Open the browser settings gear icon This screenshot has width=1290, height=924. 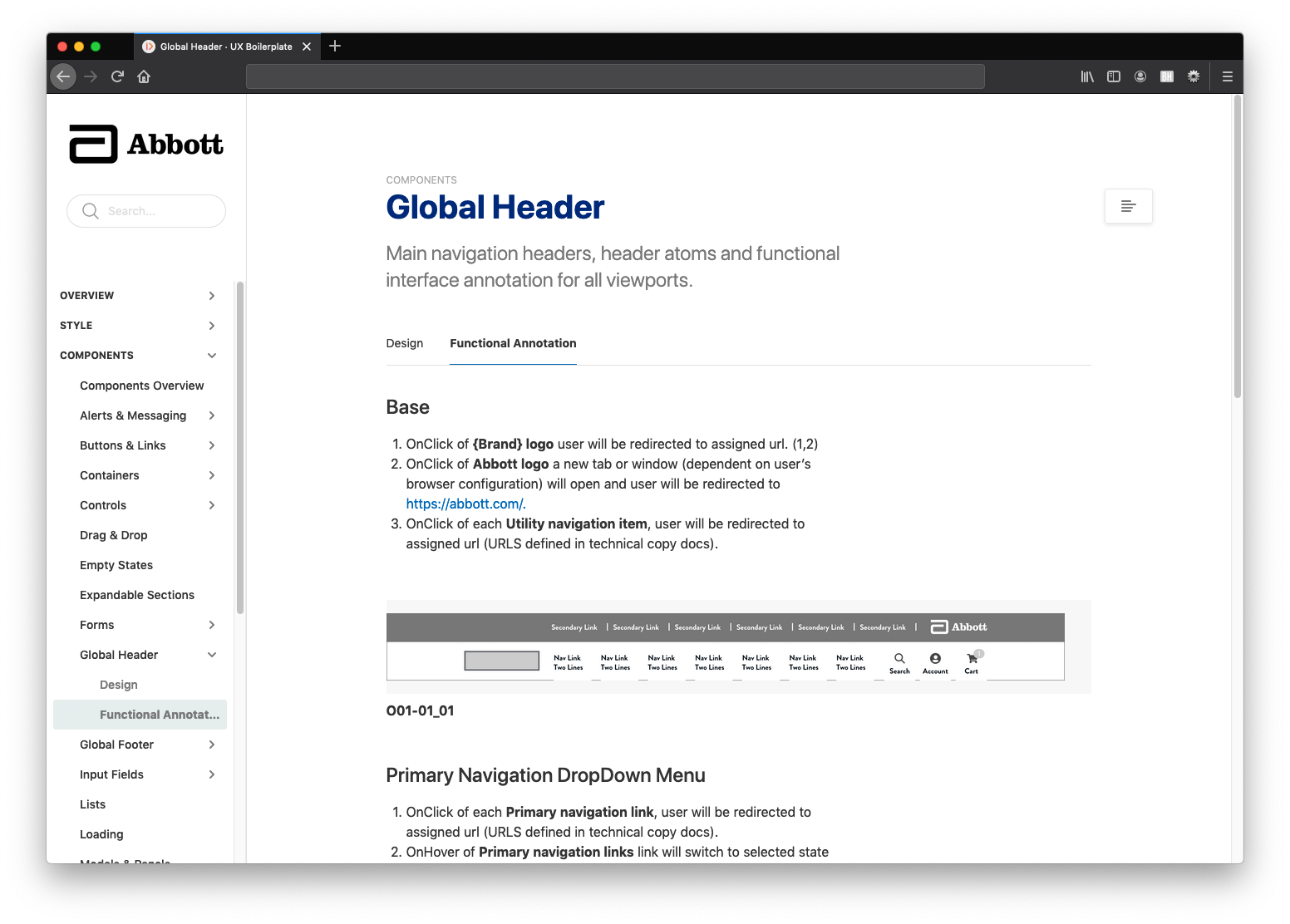coord(1193,76)
